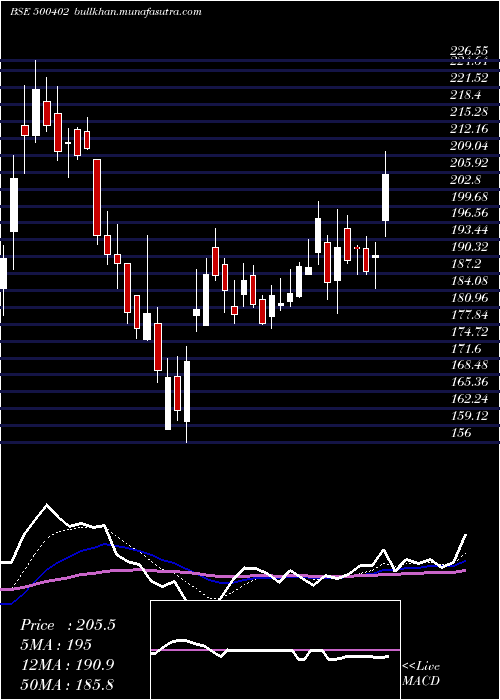
Task: Click the 50MA : 185.8 readout
Action: (67, 684)
